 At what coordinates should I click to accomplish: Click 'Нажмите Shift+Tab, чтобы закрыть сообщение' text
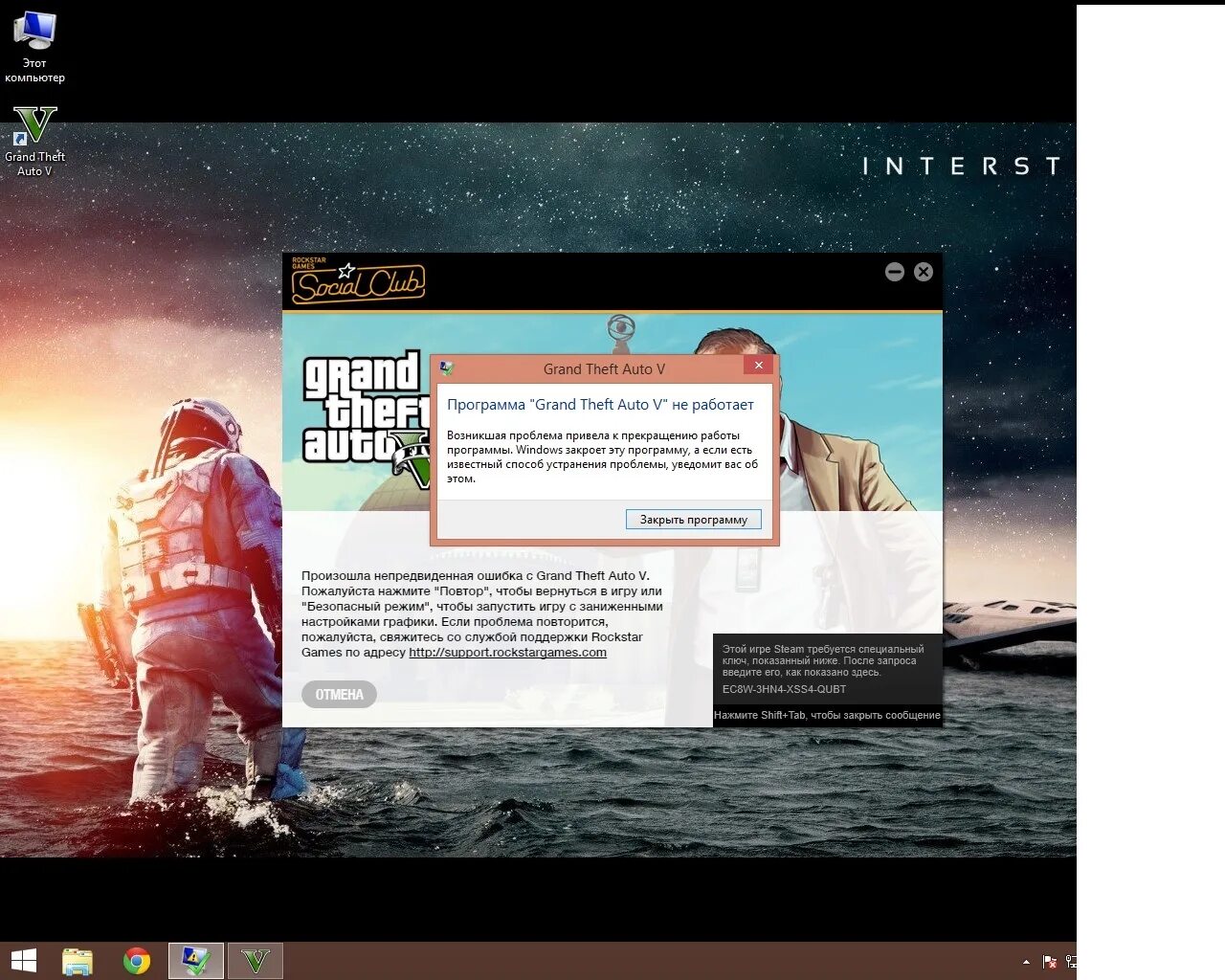coord(827,715)
